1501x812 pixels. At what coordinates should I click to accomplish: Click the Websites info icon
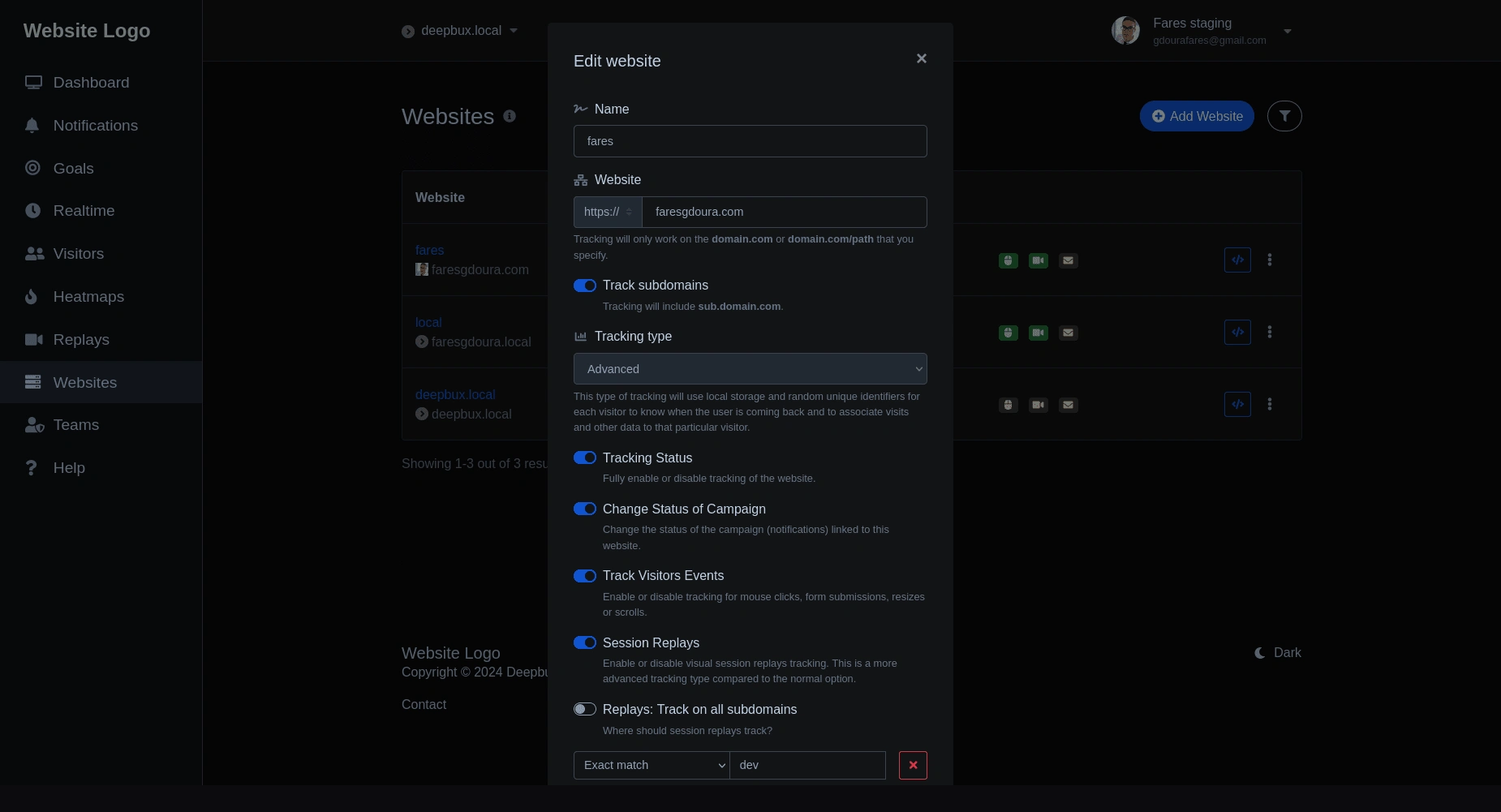click(510, 116)
